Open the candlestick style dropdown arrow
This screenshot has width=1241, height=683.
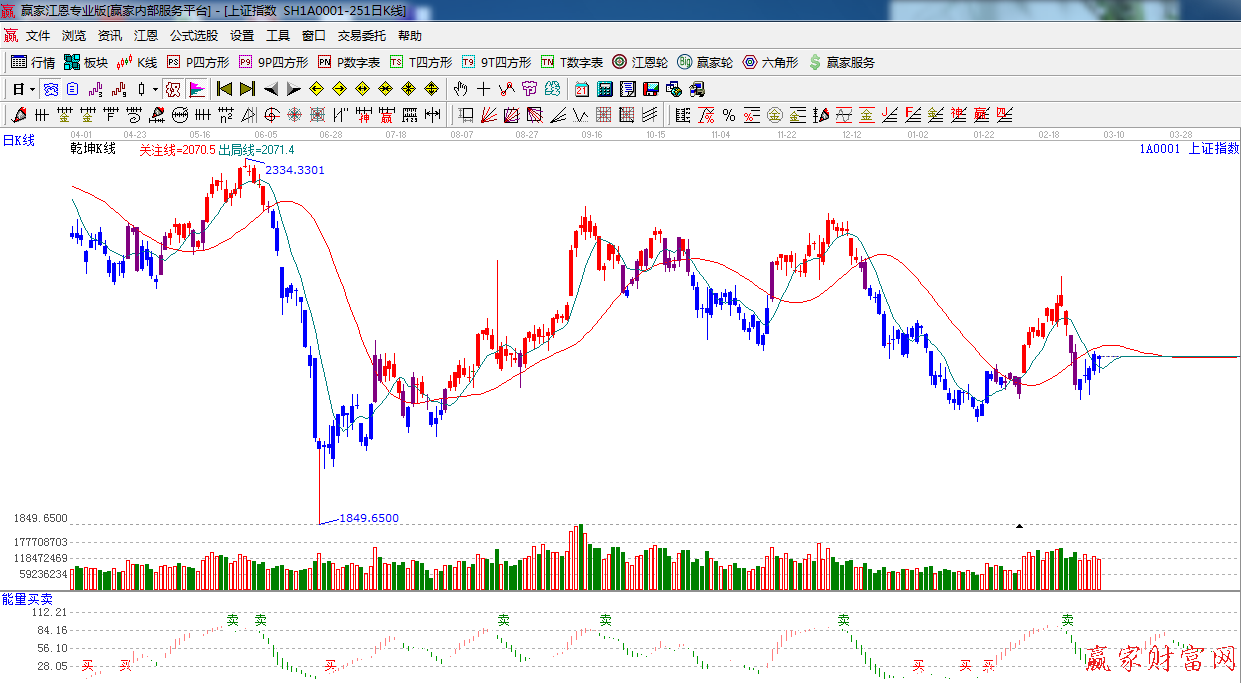(155, 89)
